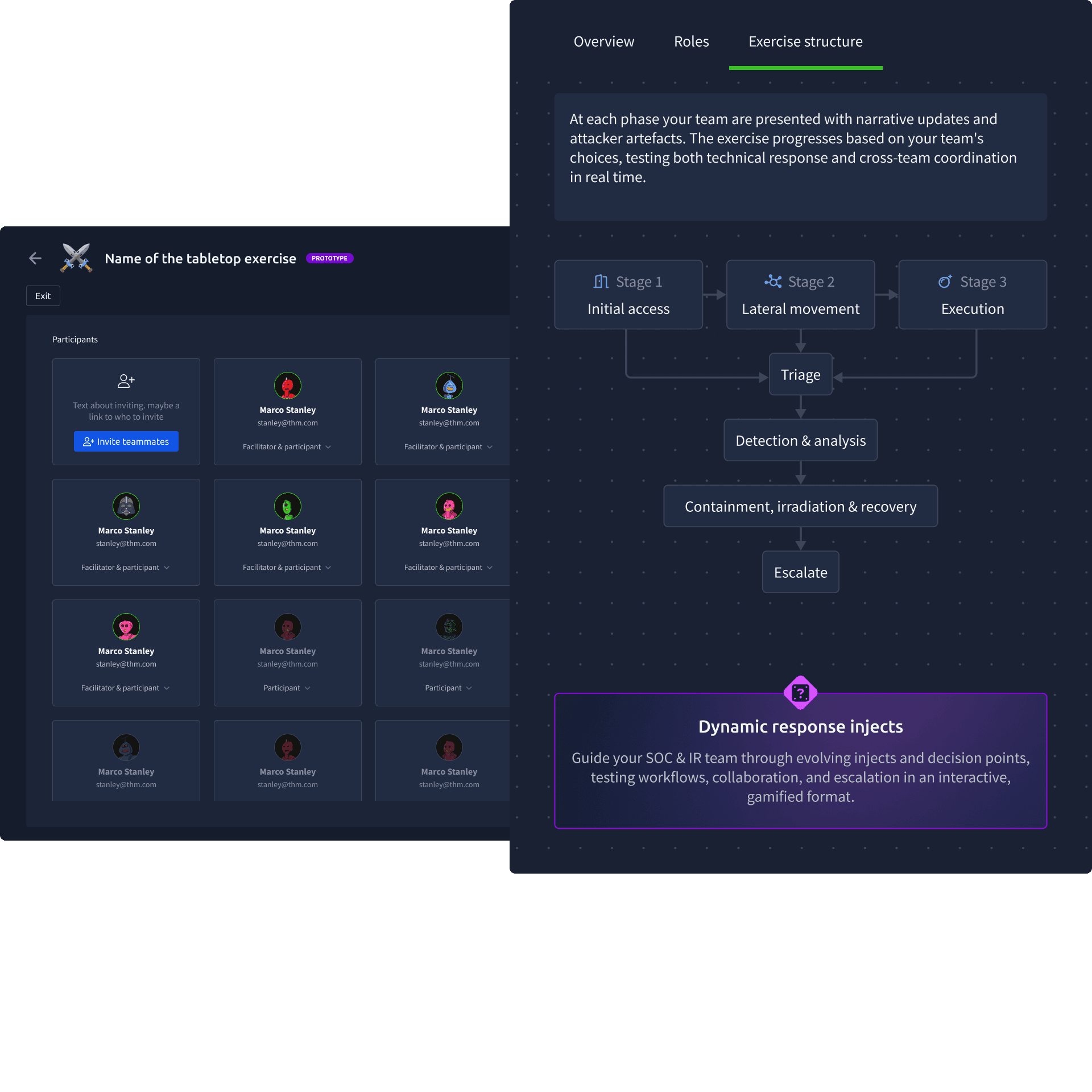Click the red devil avatar

(x=287, y=386)
